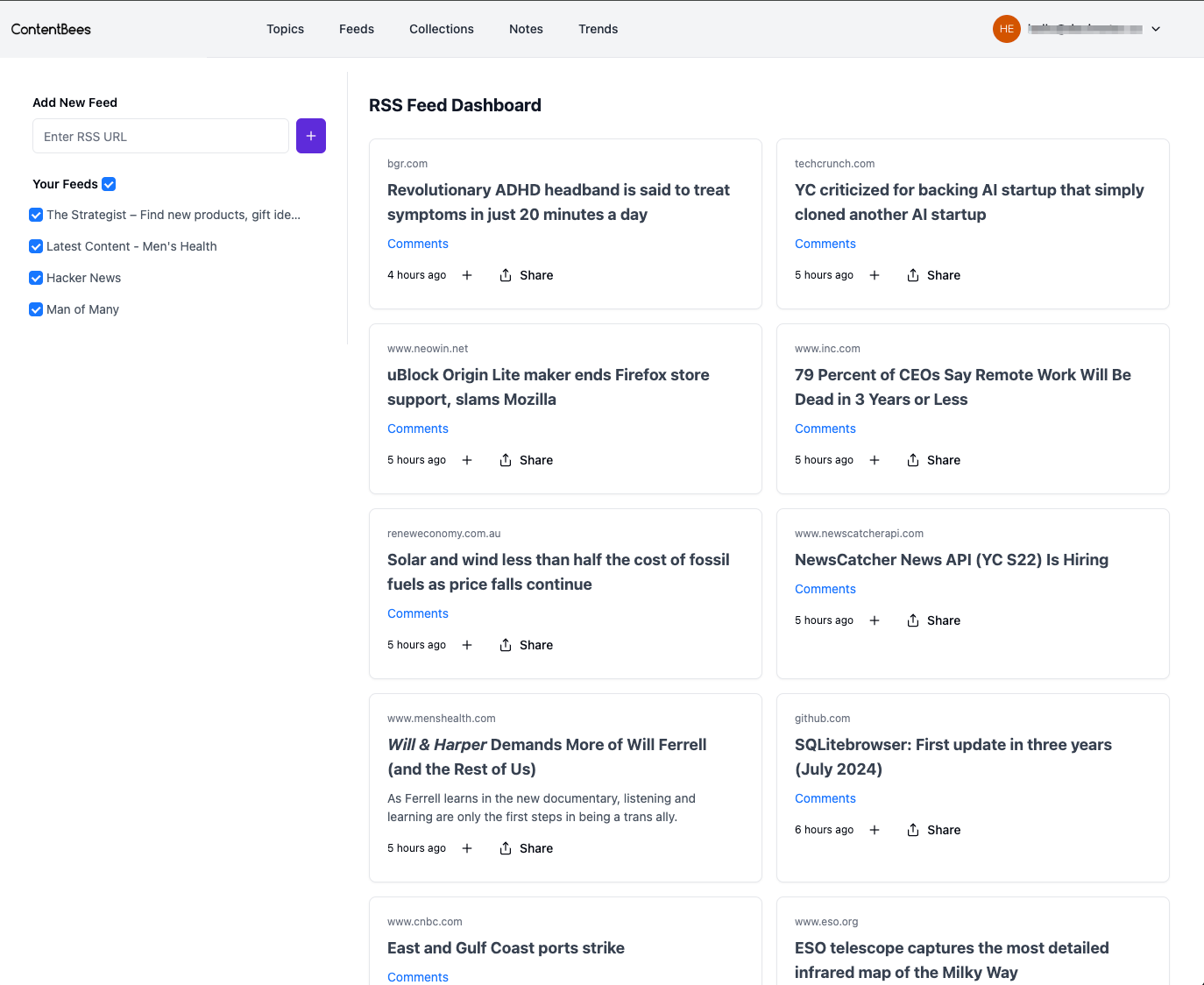Screen dimensions: 1204x985
Task: Open the Topics menu
Action: [x=286, y=29]
